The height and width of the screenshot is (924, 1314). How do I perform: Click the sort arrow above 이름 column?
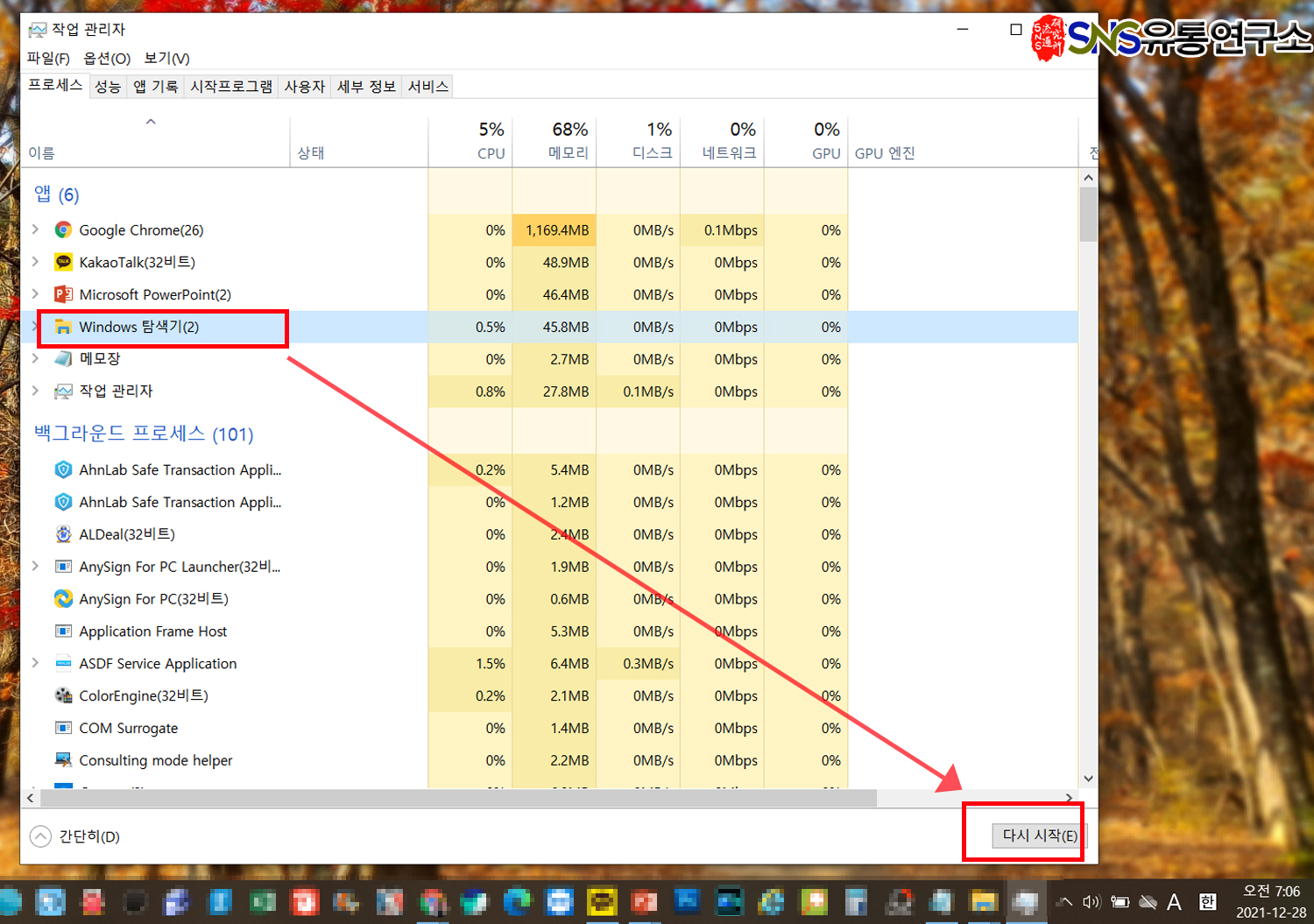[x=151, y=122]
